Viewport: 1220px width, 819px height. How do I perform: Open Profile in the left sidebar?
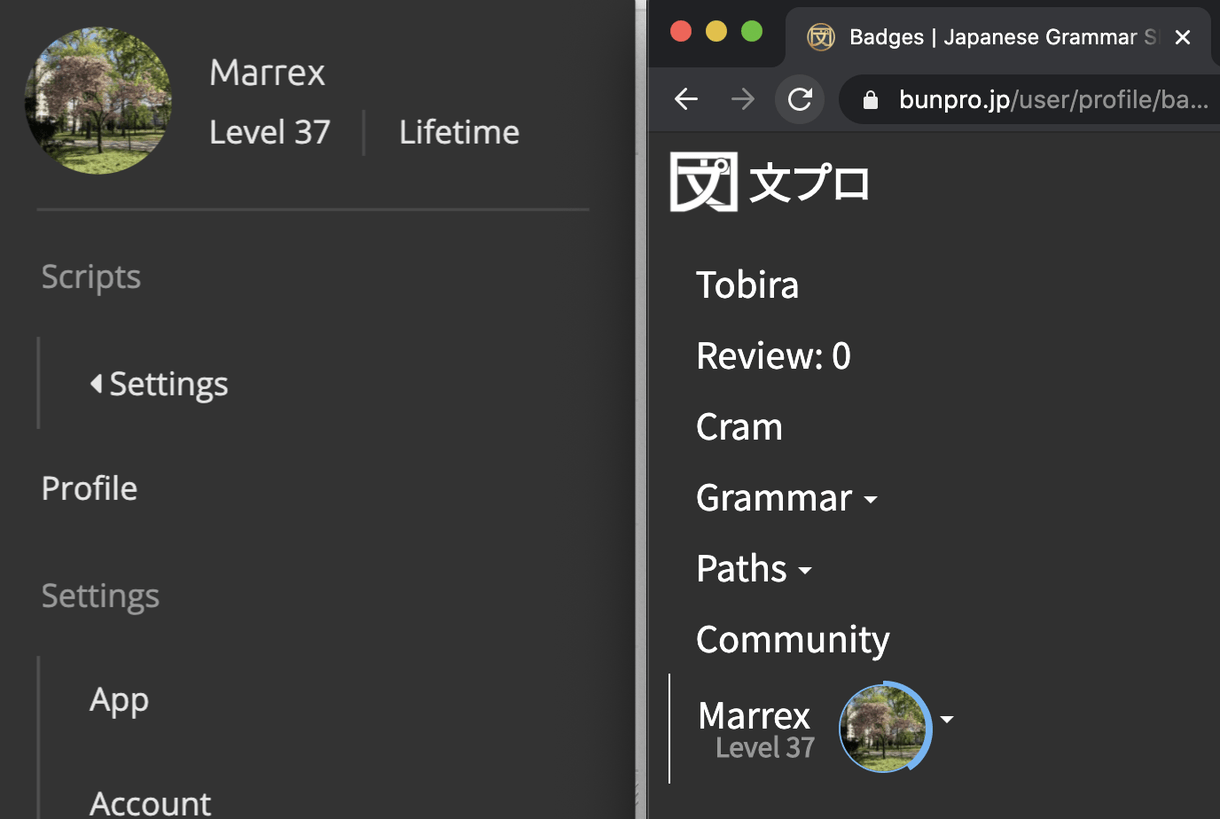pyautogui.click(x=89, y=488)
